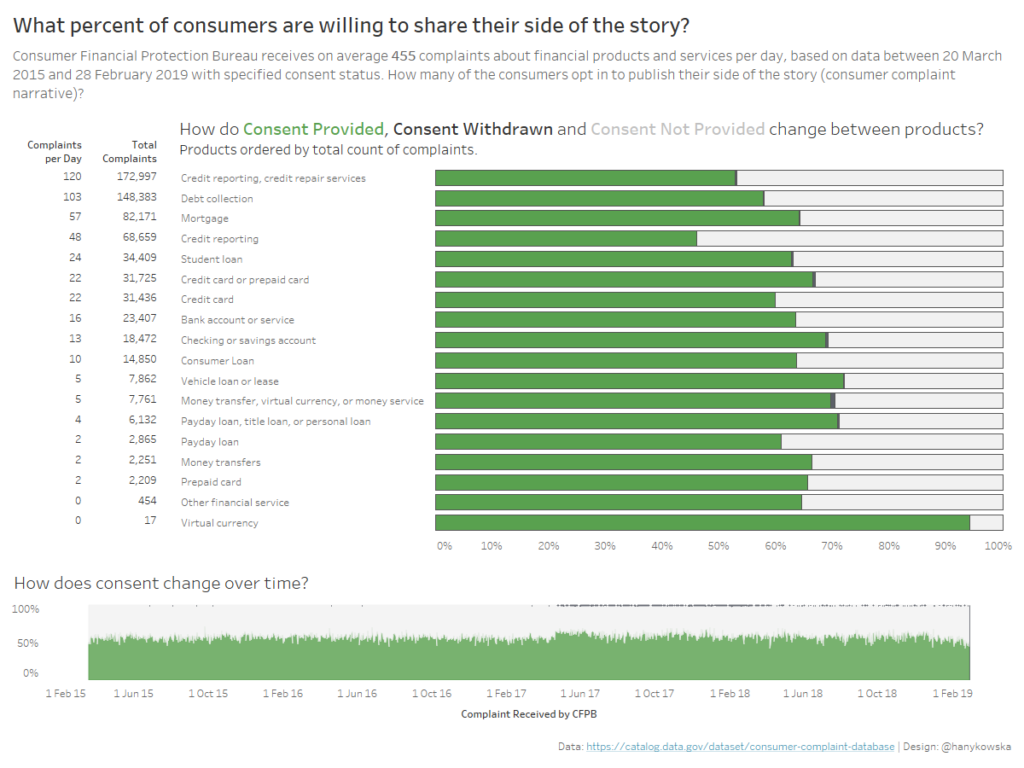Click the green Consent Provided legend text

coord(313,129)
